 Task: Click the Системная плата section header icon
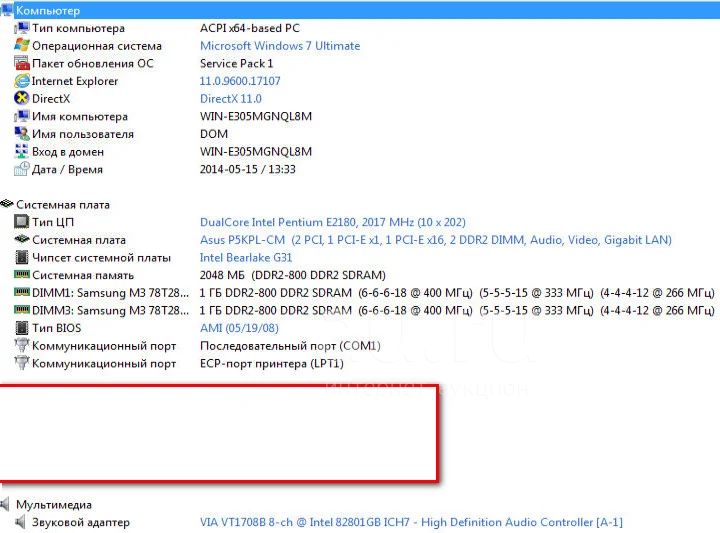point(6,204)
